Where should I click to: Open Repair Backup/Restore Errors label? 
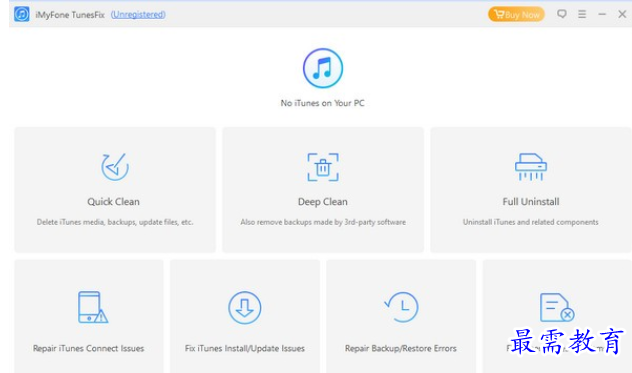401,348
